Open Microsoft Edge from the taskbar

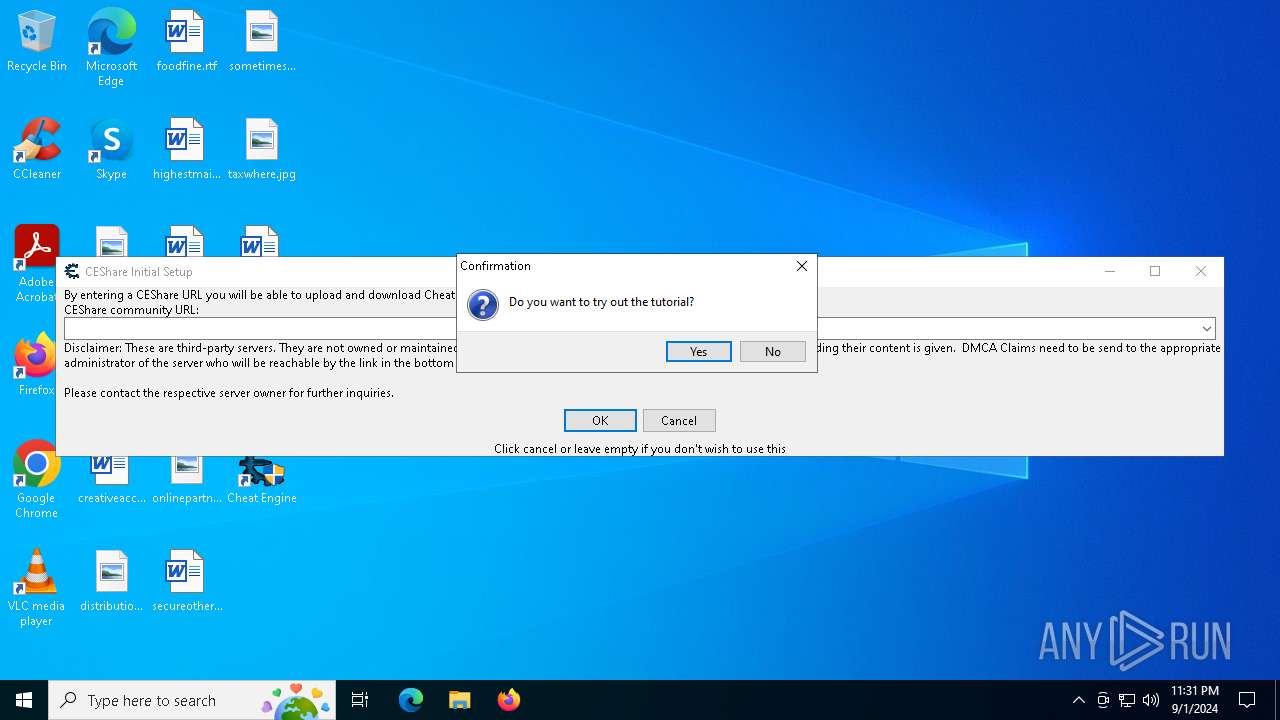tap(411, 700)
